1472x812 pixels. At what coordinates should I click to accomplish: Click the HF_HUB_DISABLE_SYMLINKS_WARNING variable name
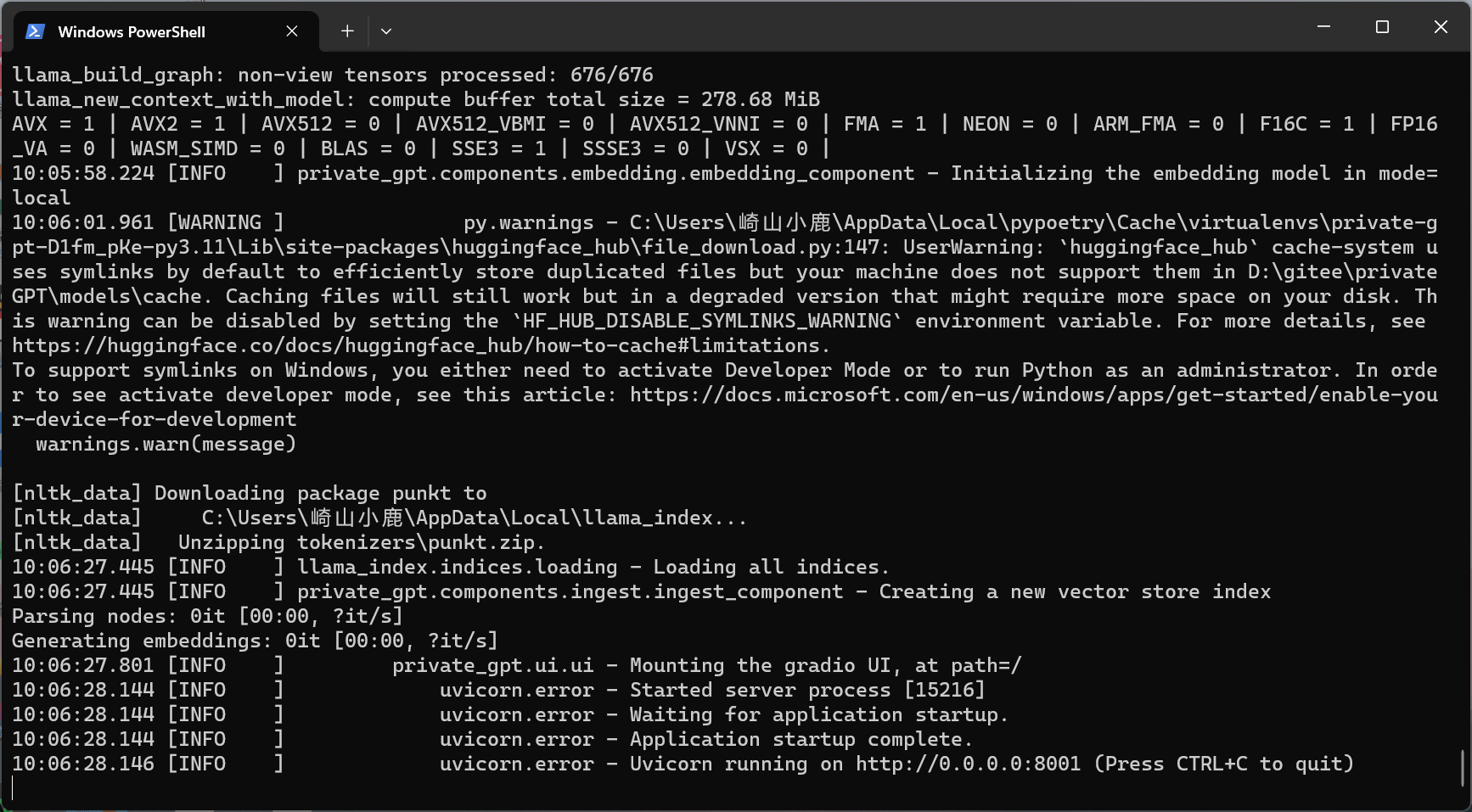708,322
